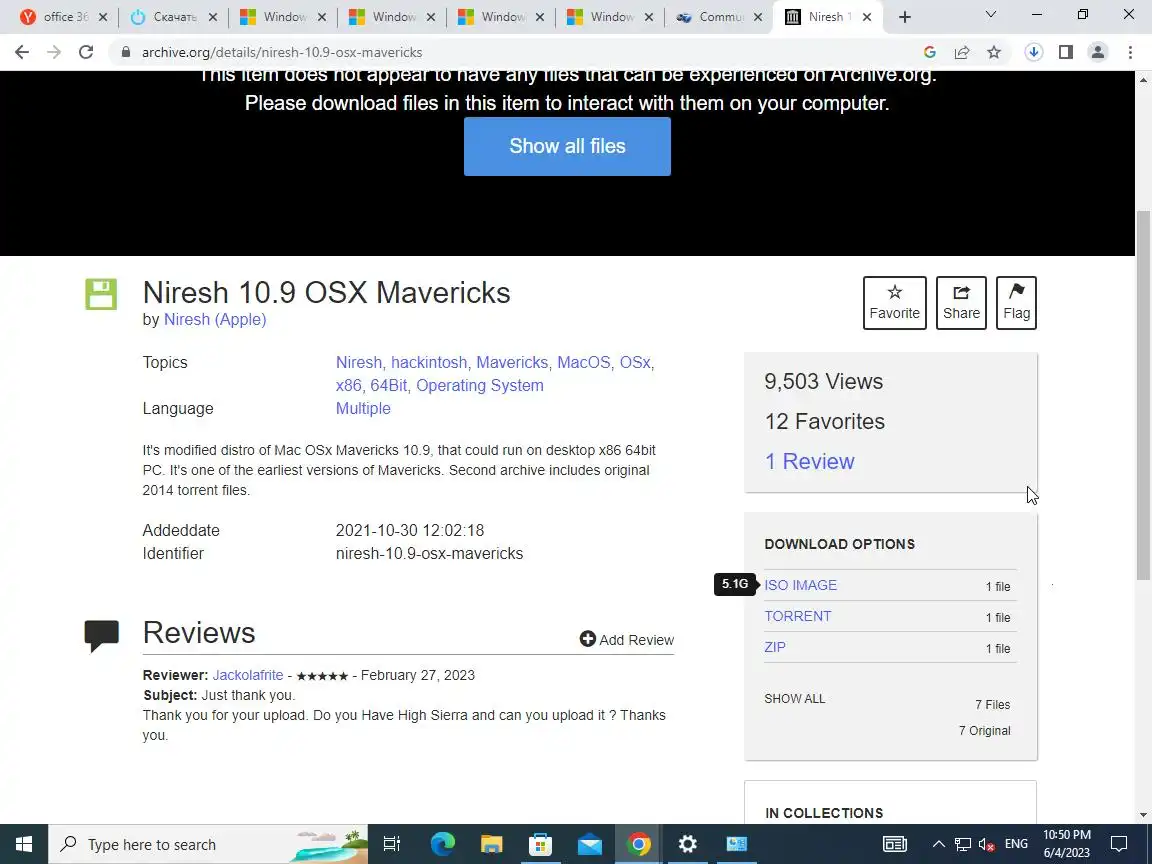Open the hackintosh topic link
This screenshot has height=864, width=1152.
429,362
